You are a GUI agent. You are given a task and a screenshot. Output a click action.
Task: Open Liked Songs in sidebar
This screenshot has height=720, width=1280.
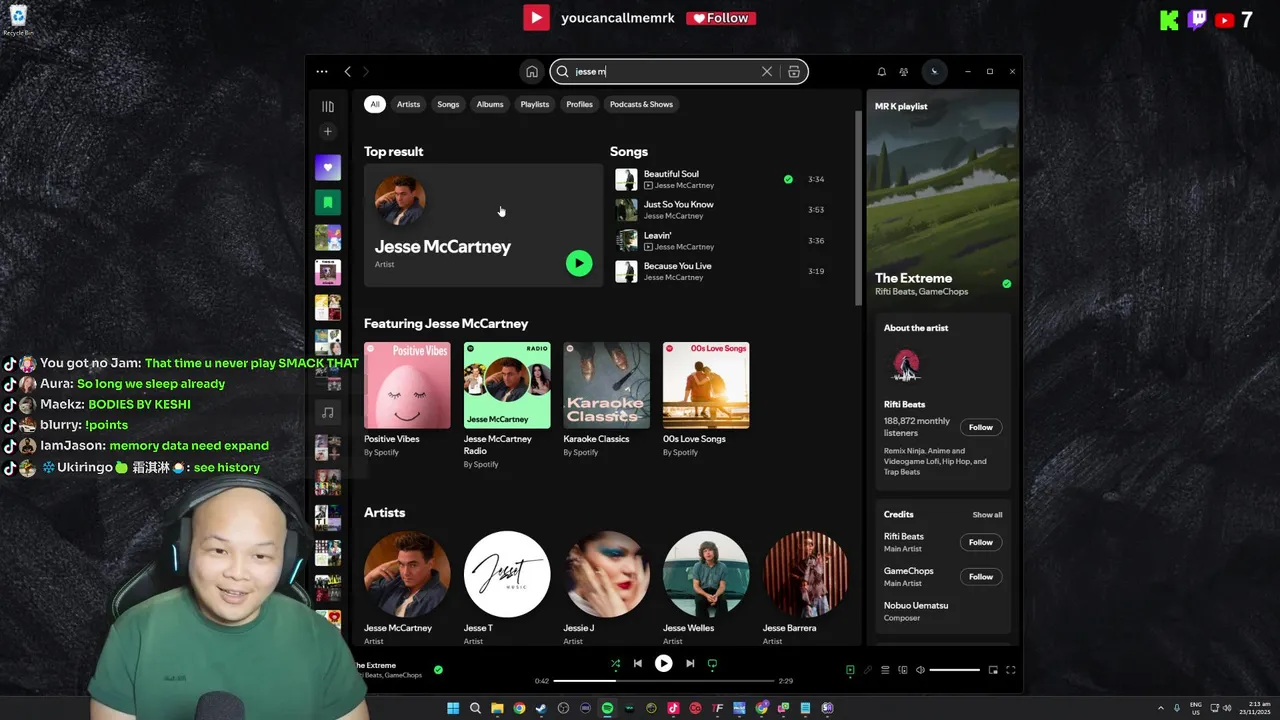coord(327,168)
